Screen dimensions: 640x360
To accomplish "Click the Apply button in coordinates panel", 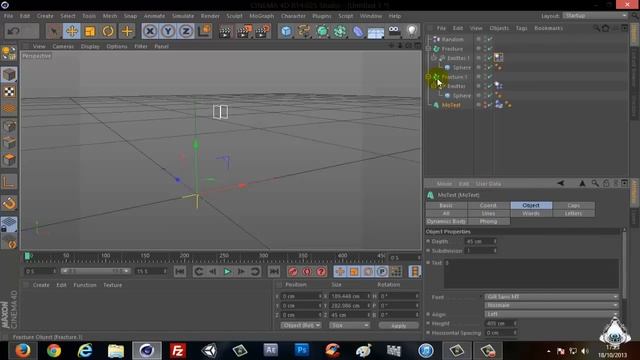I will [399, 326].
